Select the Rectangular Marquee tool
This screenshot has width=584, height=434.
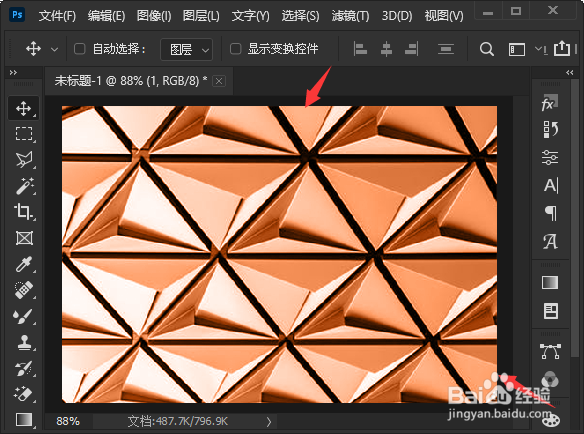(23, 134)
